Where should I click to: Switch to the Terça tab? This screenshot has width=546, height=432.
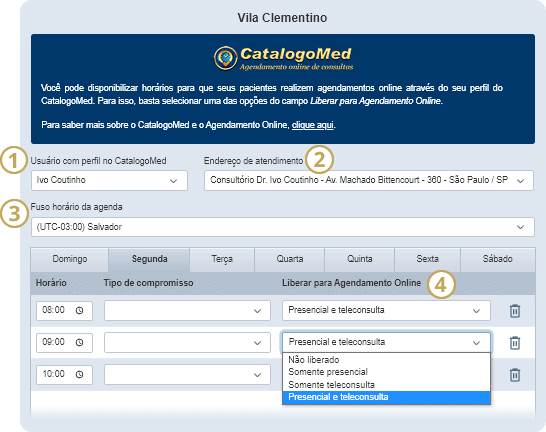222,259
